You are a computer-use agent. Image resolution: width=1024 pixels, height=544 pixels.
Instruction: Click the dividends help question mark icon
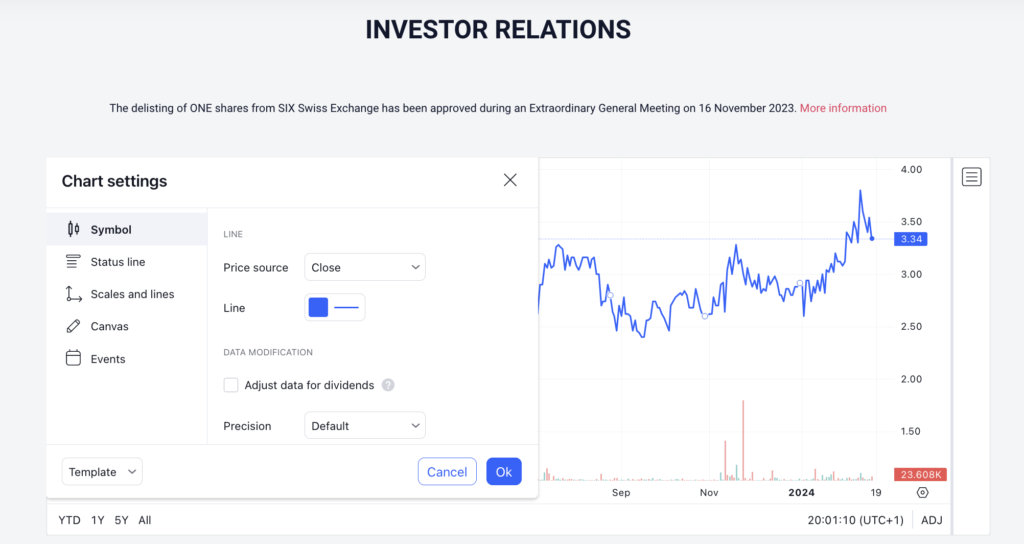coord(388,385)
